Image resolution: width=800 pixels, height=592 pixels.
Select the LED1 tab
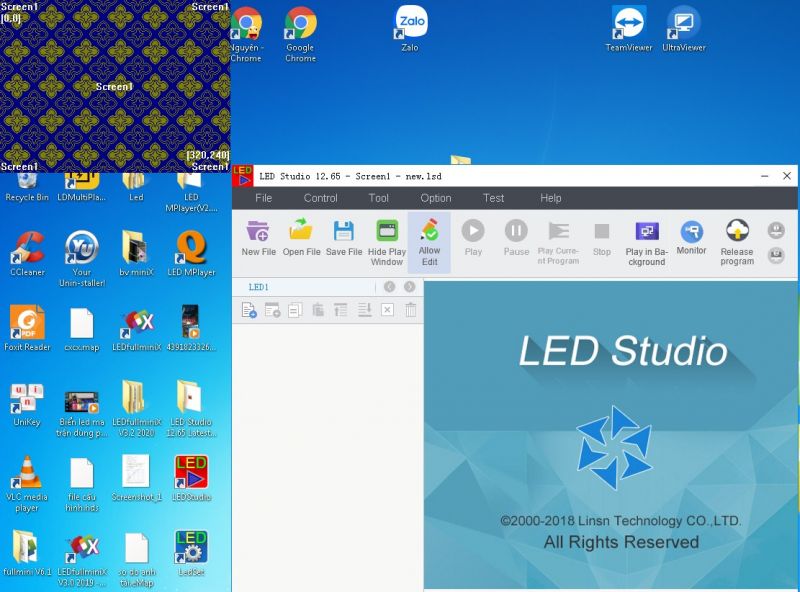pyautogui.click(x=256, y=287)
